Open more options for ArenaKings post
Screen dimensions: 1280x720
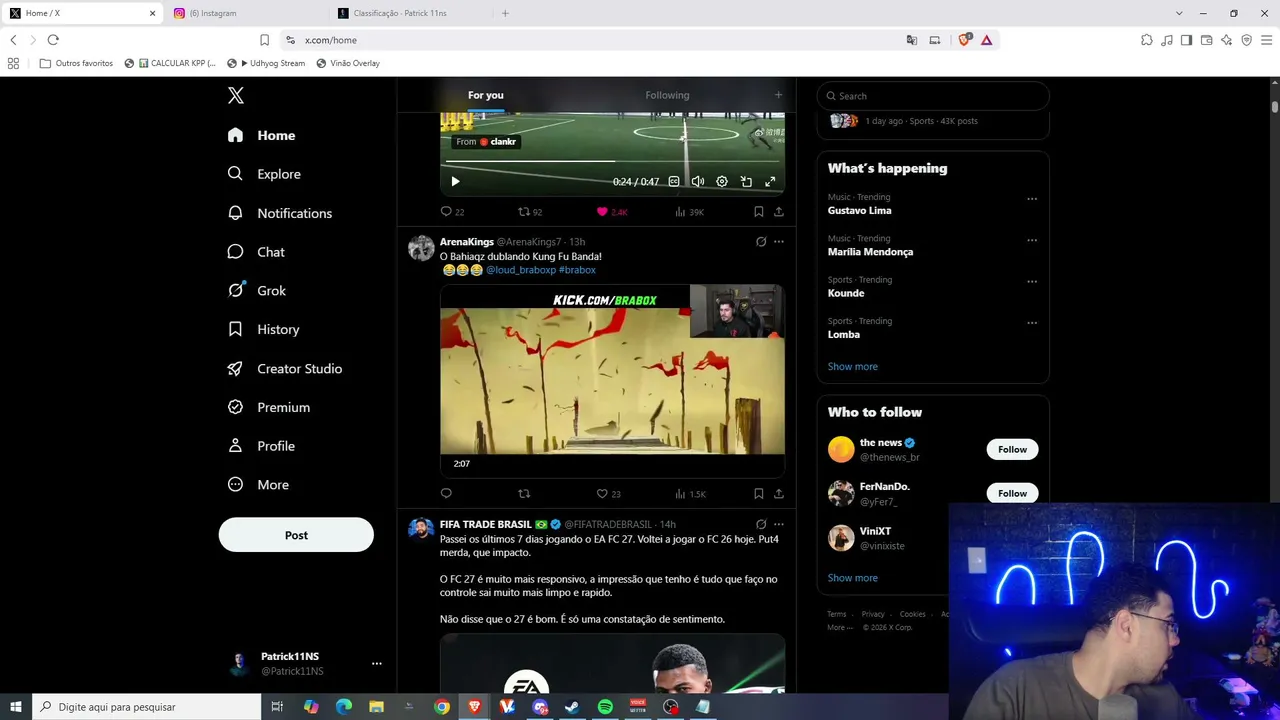(779, 242)
